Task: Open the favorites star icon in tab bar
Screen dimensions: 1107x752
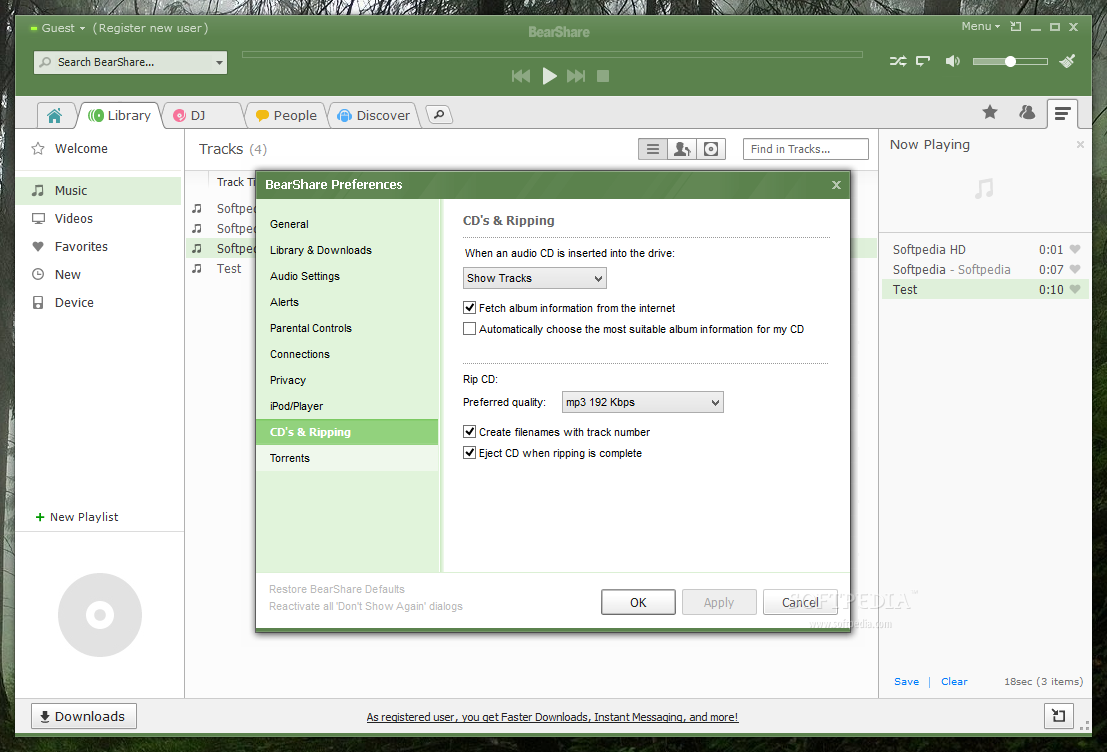Action: [990, 112]
